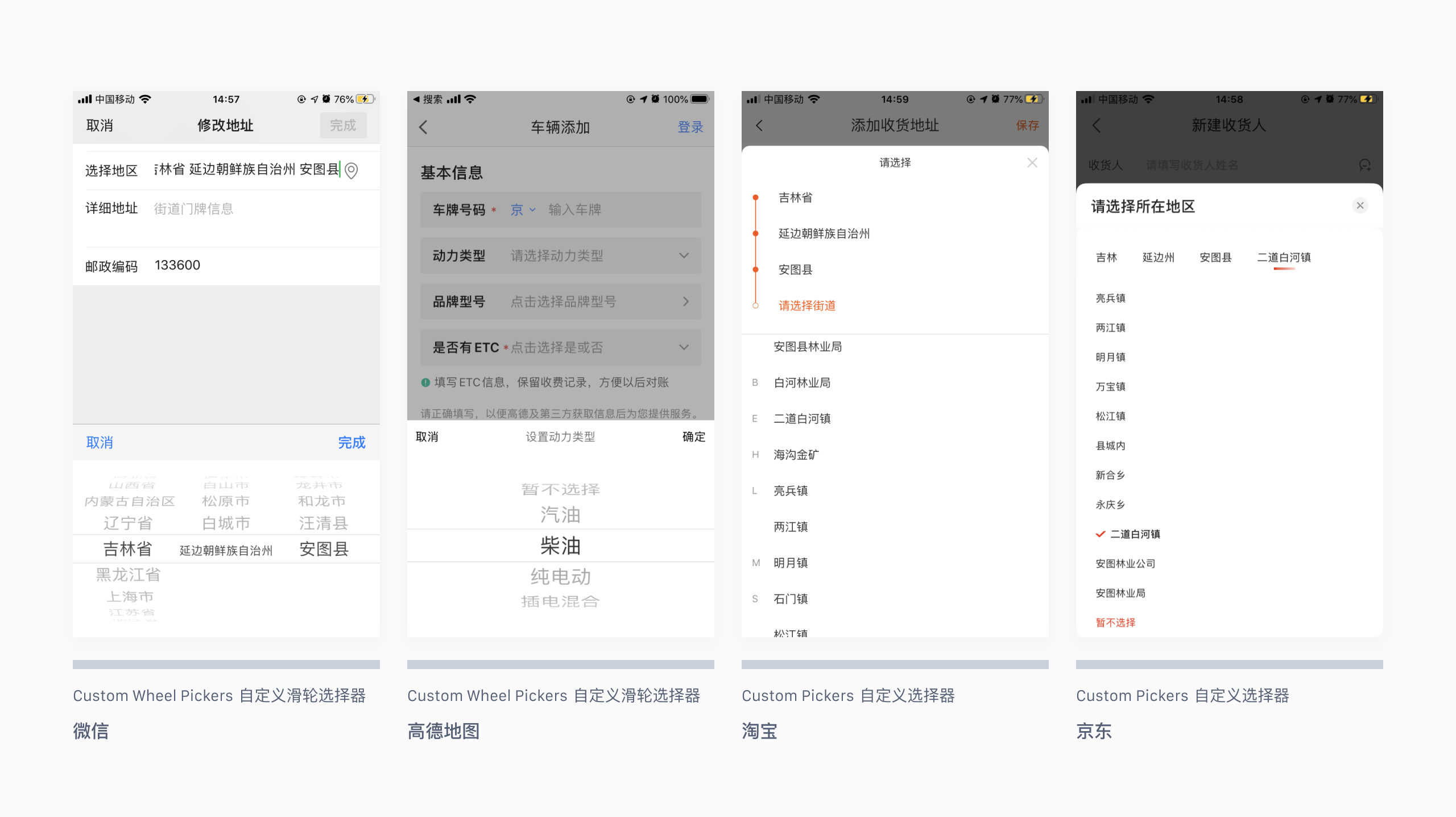Select checked 二道白河镇 in JD list
The image size is (1456, 817).
pyautogui.click(x=1128, y=534)
